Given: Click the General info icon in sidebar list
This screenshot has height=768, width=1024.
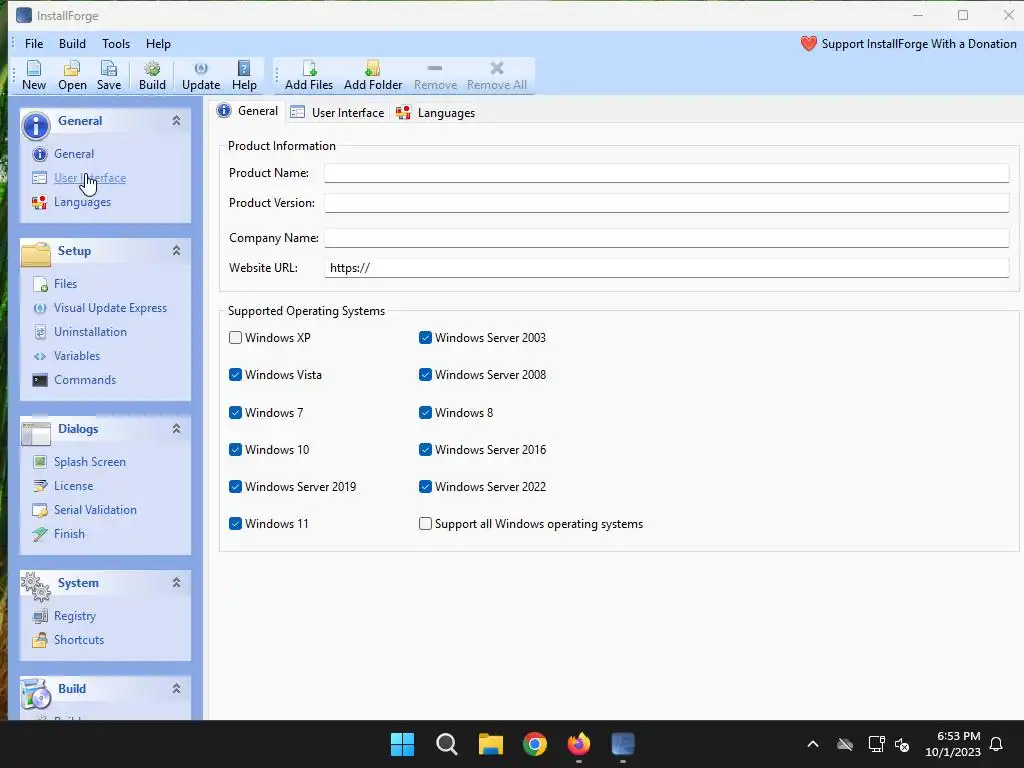Looking at the screenshot, I should pos(40,154).
